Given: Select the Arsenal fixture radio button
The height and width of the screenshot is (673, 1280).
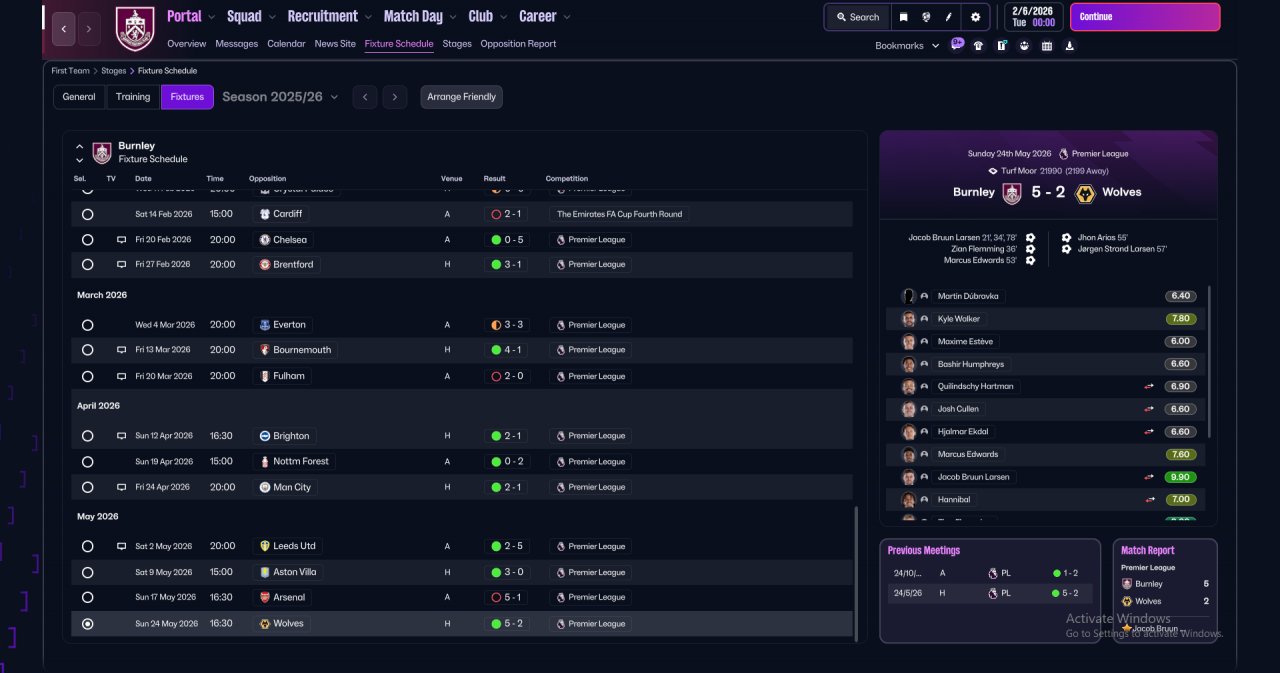Looking at the screenshot, I should pyautogui.click(x=88, y=597).
